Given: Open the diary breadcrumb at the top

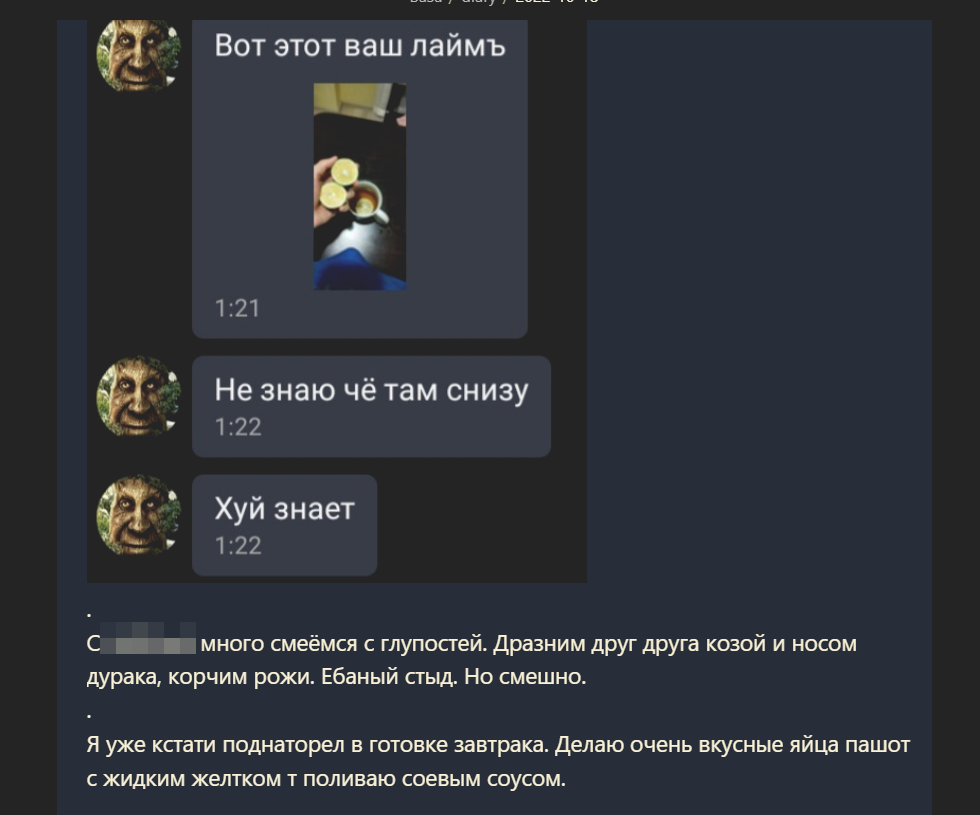Looking at the screenshot, I should tap(478, 2).
